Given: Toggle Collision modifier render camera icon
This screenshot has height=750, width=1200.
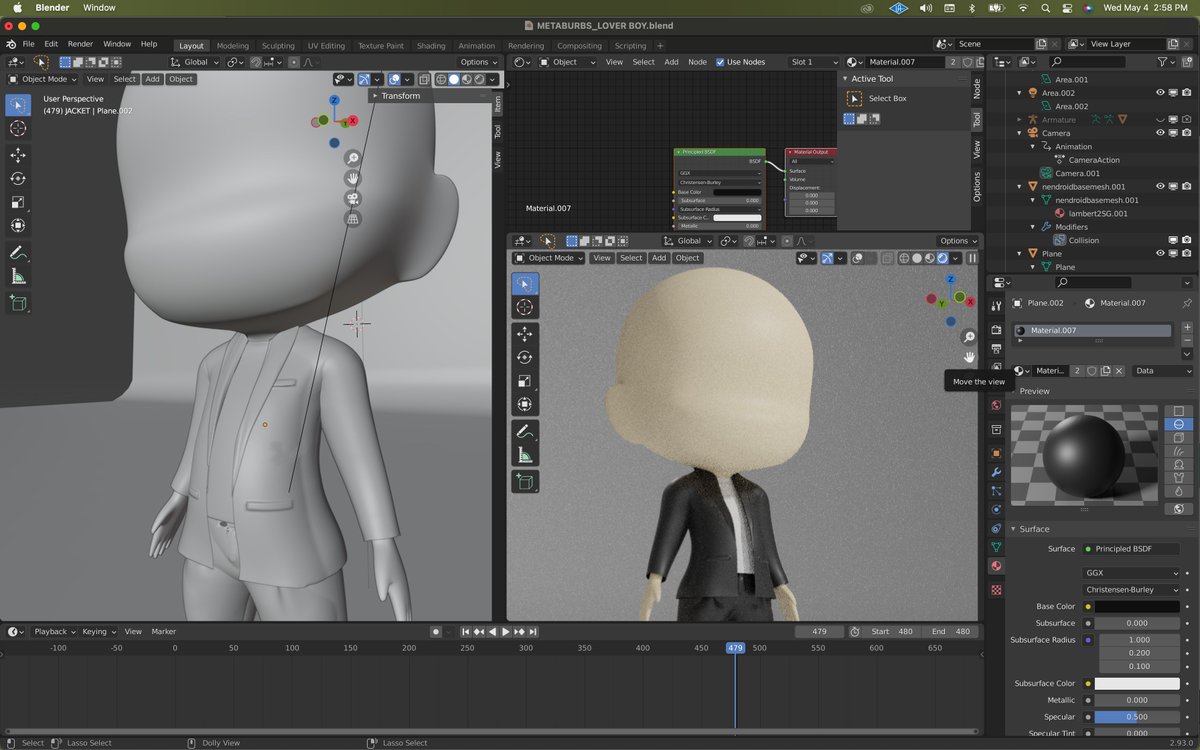Looking at the screenshot, I should 1186,240.
